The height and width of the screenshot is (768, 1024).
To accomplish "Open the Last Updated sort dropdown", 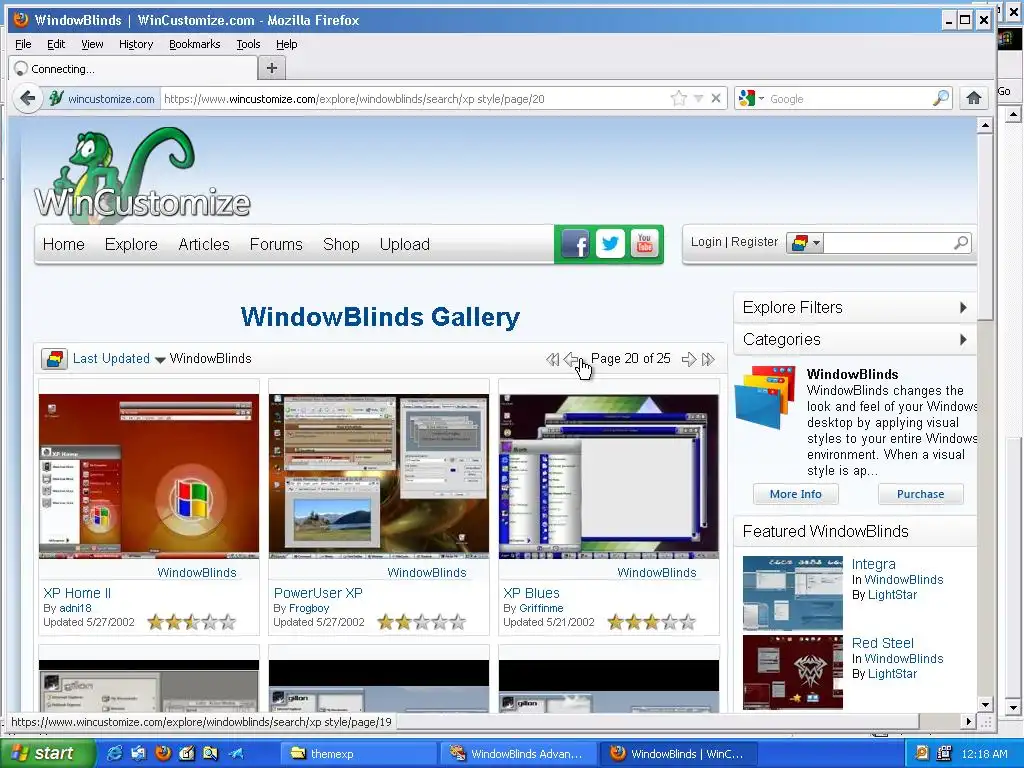I will (x=119, y=359).
